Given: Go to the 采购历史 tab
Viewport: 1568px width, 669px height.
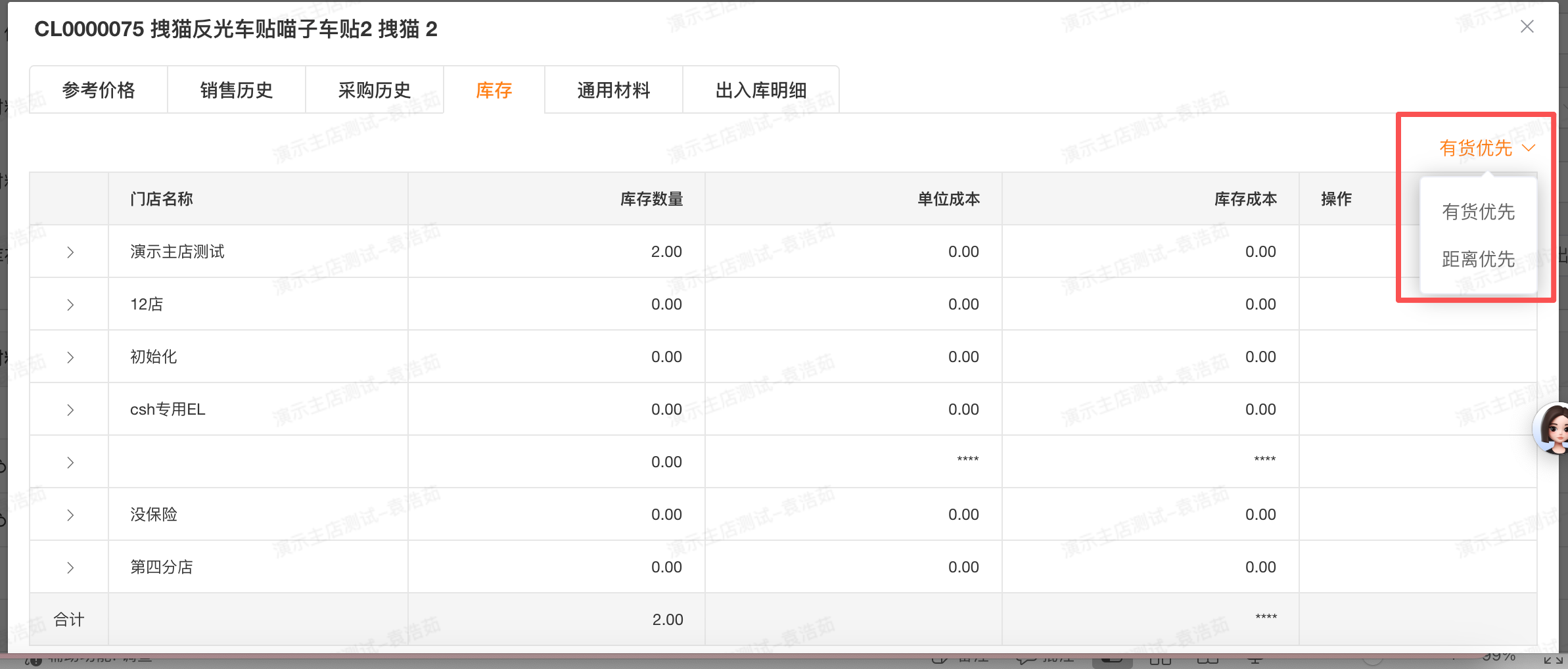Looking at the screenshot, I should [375, 90].
